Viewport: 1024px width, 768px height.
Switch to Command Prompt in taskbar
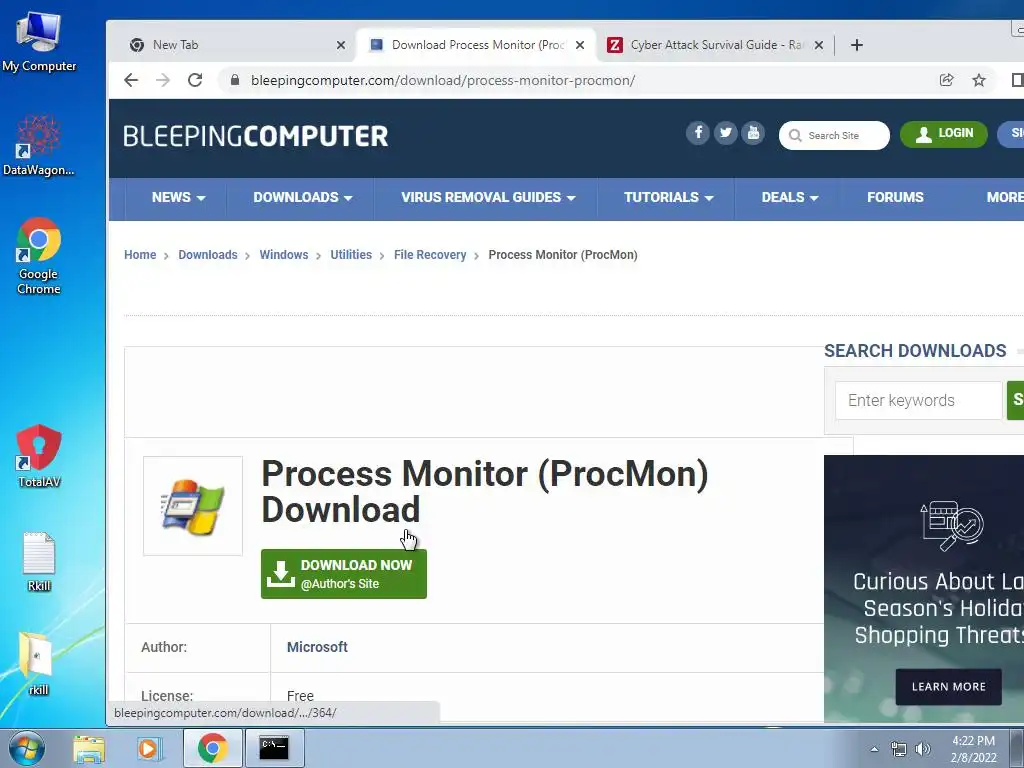274,748
